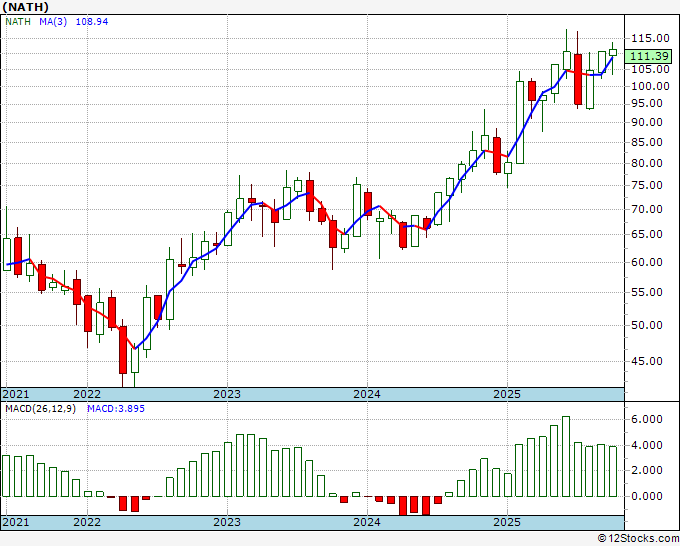This screenshot has height=546, width=680.
Task: Click the 55.00 price axis label
Action: (x=646, y=292)
